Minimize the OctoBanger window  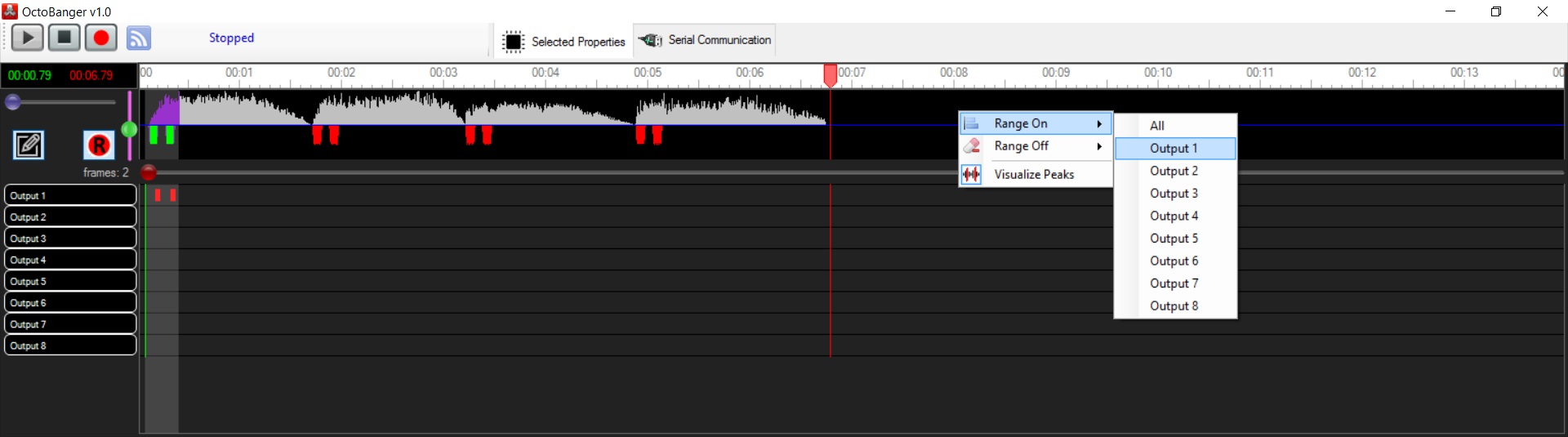[x=1450, y=11]
